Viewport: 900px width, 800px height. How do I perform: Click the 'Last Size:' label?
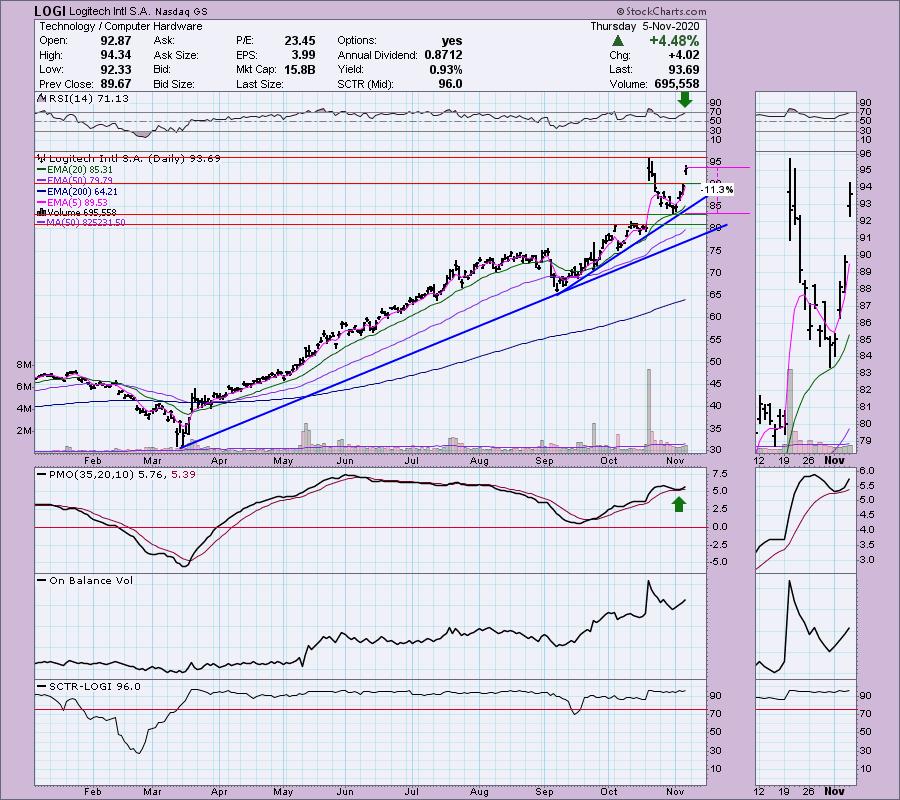pyautogui.click(x=259, y=84)
